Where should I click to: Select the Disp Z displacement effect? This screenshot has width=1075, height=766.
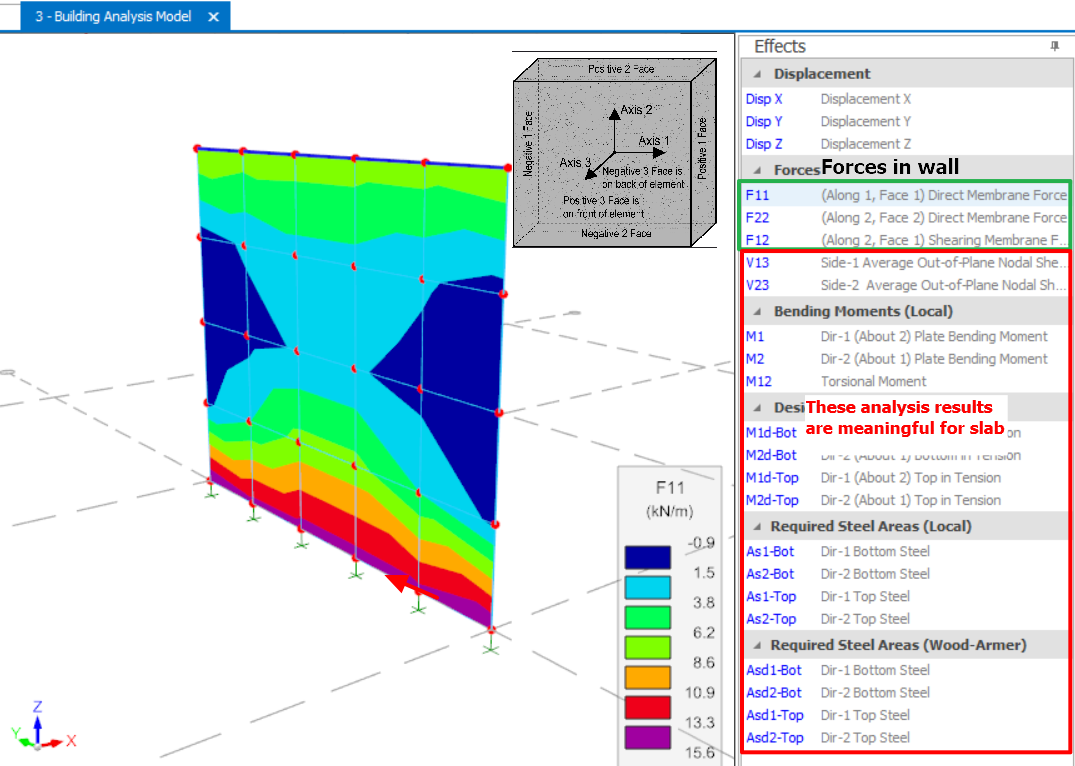pyautogui.click(x=764, y=144)
